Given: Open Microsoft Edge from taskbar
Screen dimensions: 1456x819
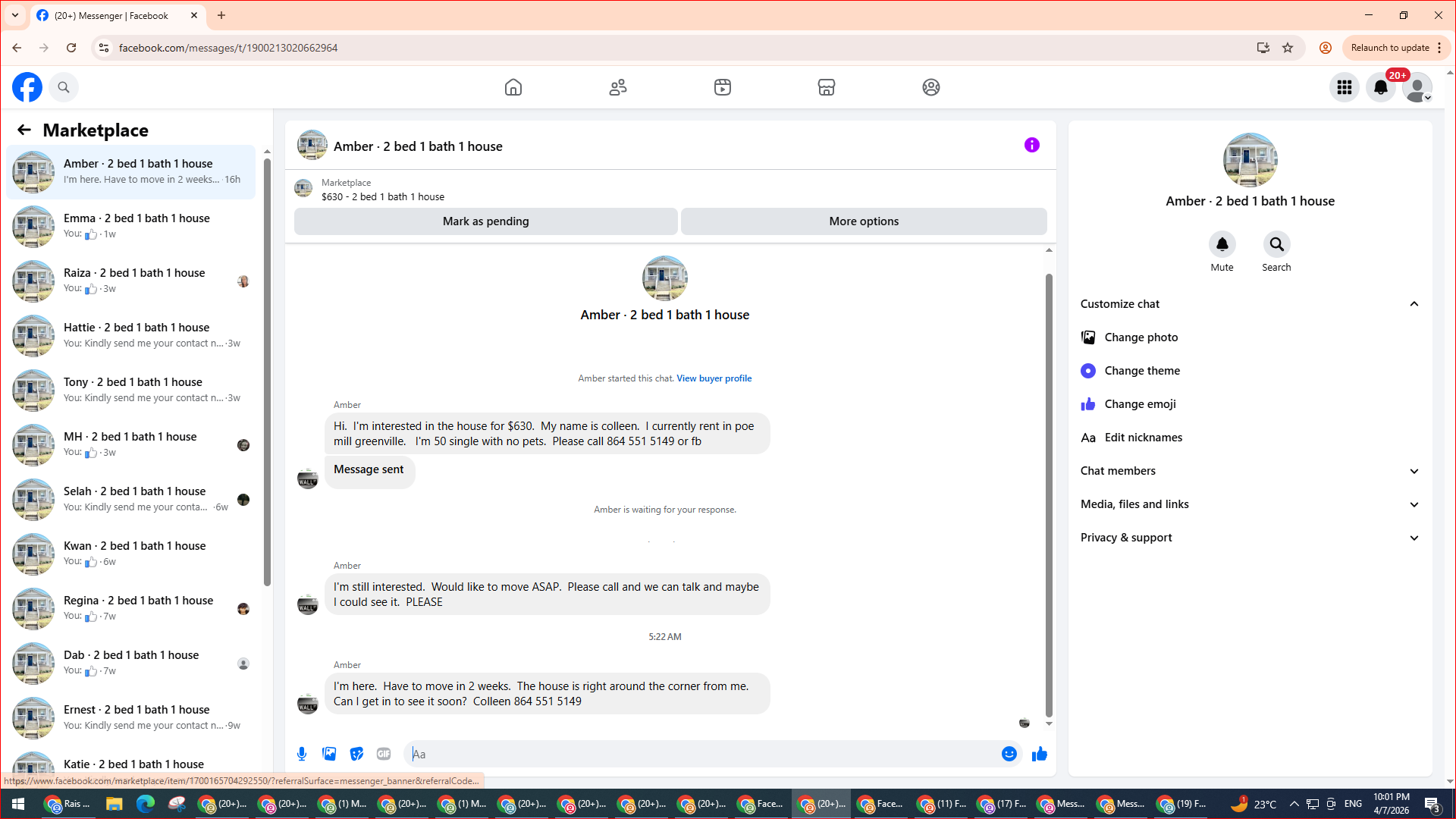Looking at the screenshot, I should tap(145, 804).
